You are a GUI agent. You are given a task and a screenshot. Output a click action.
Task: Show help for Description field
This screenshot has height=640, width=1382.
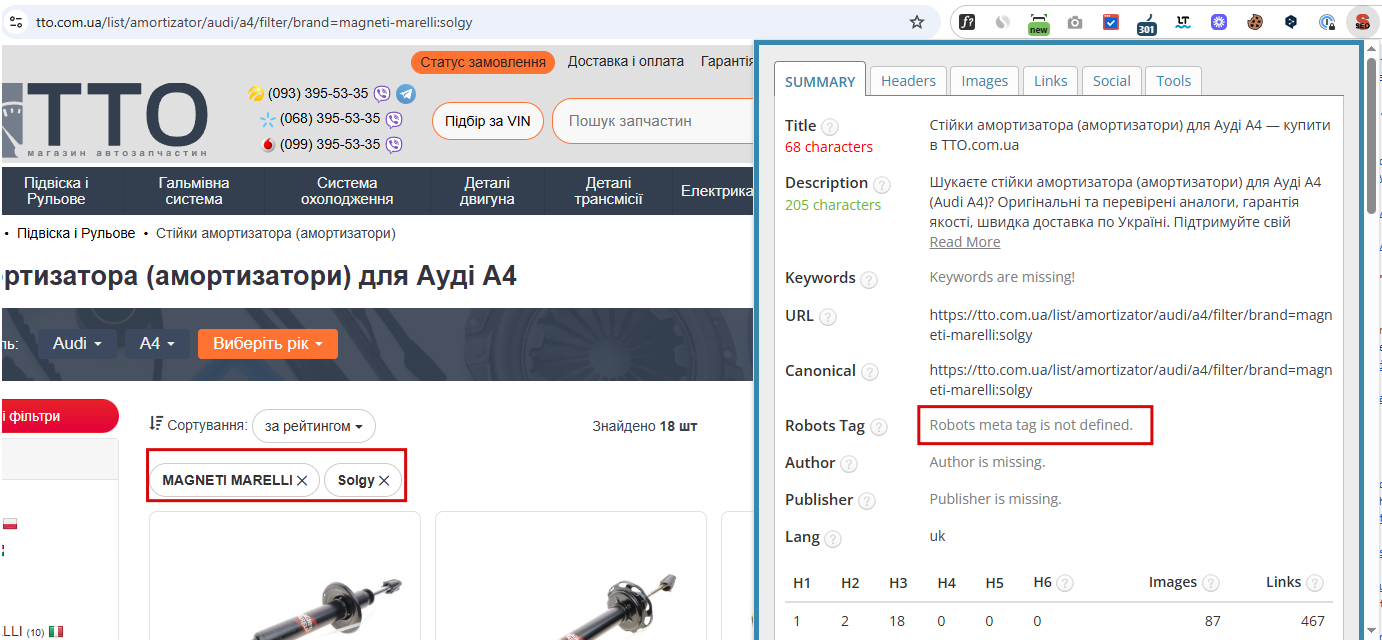tap(881, 185)
